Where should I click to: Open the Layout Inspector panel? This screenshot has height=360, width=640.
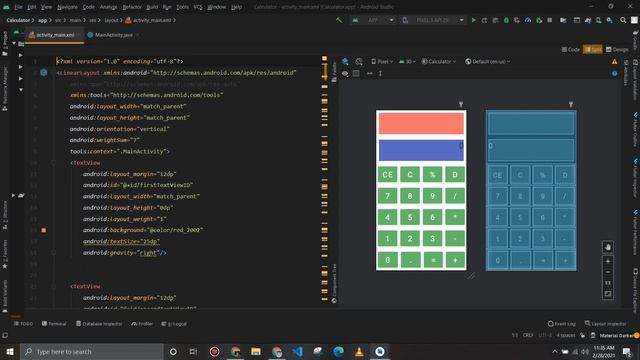tap(605, 324)
